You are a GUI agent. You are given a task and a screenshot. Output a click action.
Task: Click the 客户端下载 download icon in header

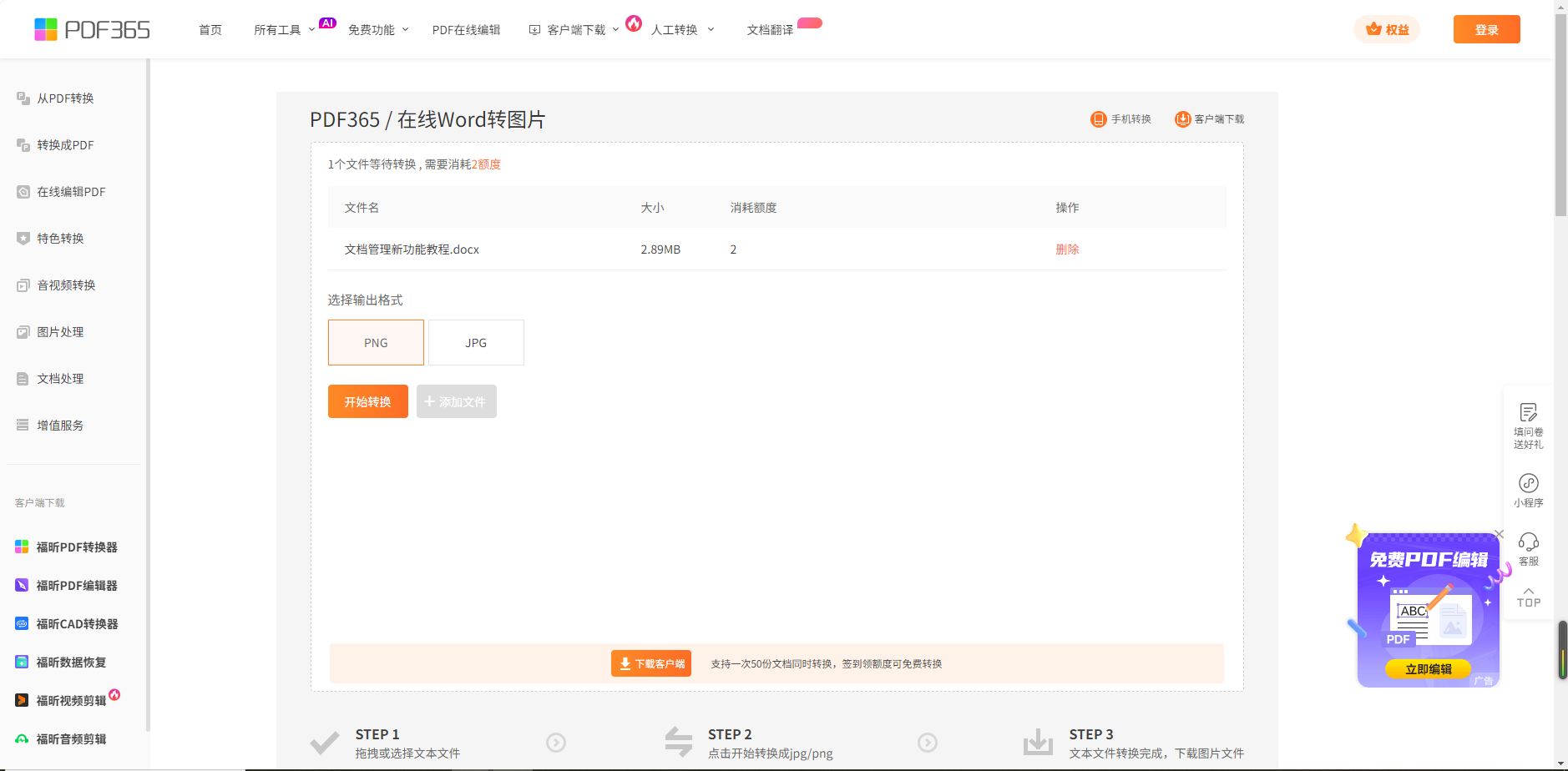[x=1182, y=119]
